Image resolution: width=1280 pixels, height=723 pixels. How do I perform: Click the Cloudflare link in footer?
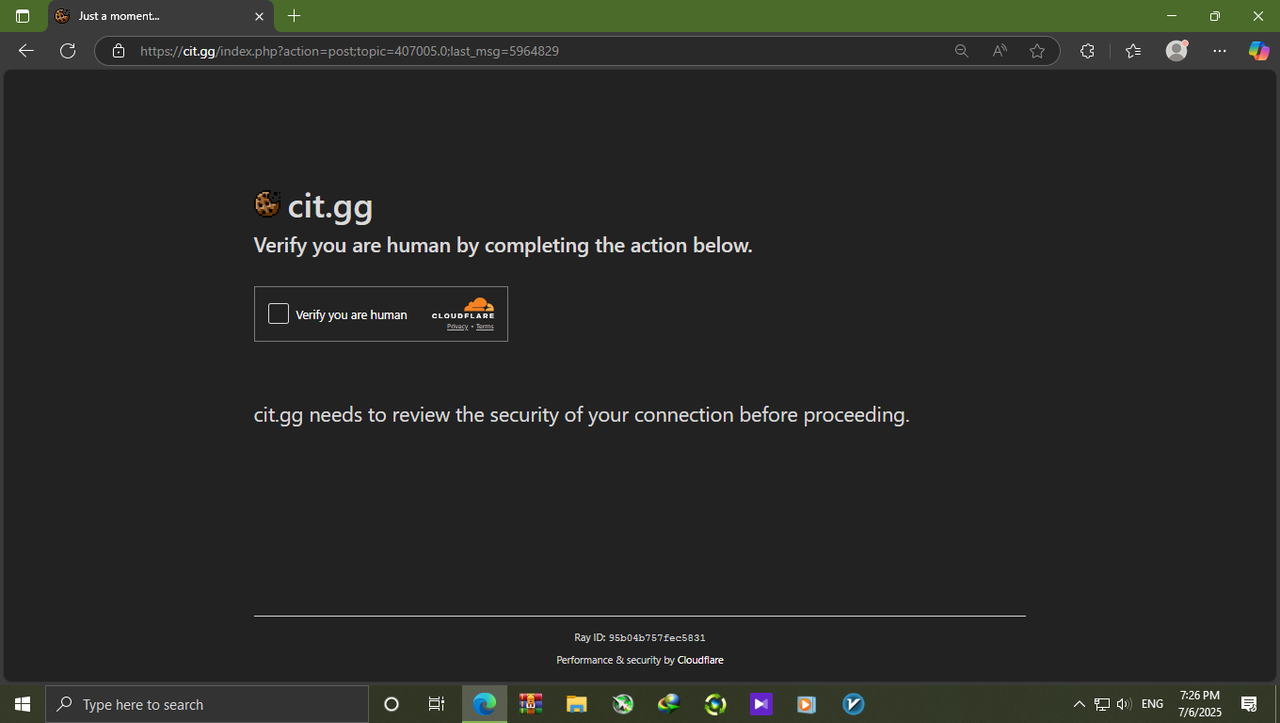[700, 660]
